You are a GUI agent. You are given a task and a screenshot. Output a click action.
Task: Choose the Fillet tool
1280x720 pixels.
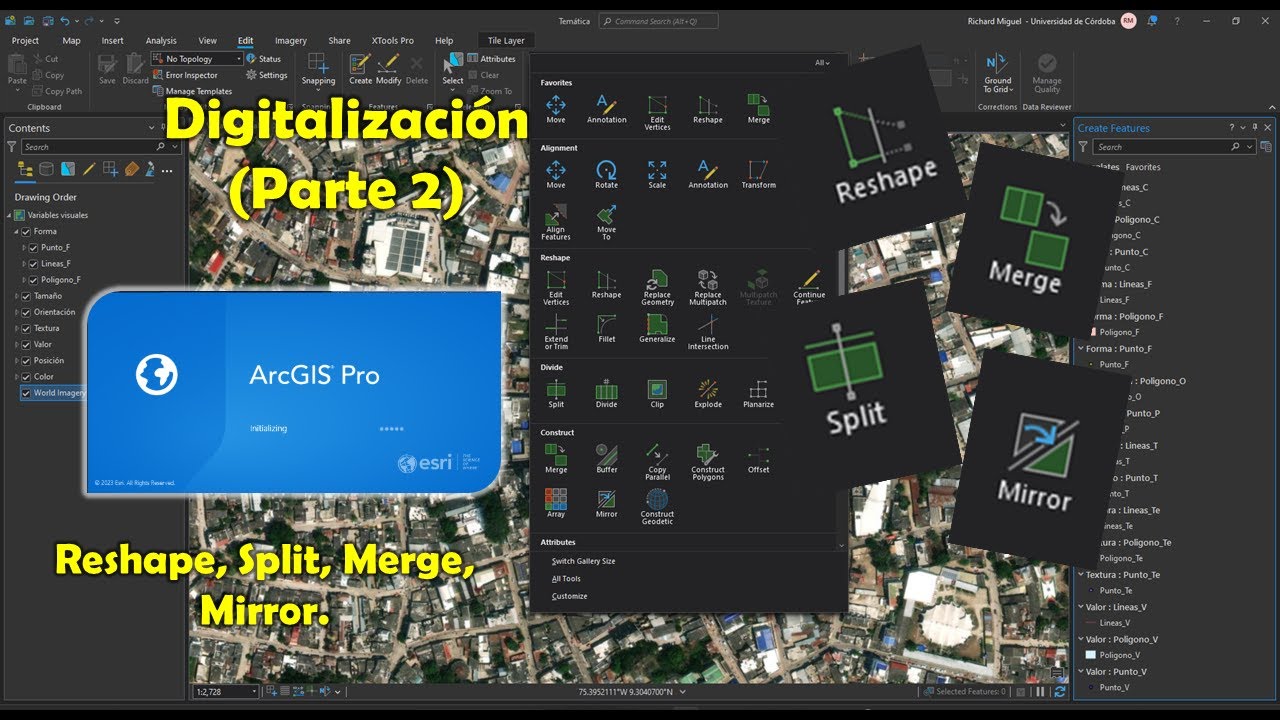pyautogui.click(x=606, y=328)
